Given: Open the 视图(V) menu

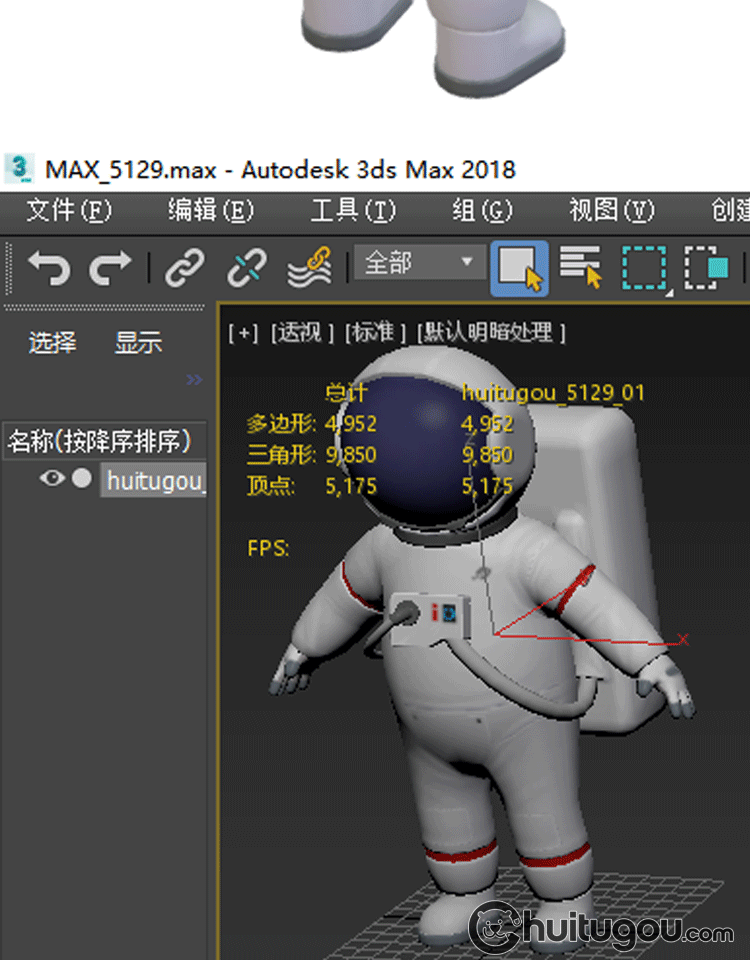Looking at the screenshot, I should [612, 211].
